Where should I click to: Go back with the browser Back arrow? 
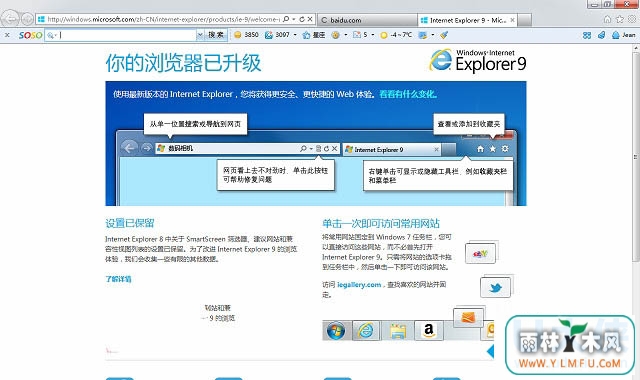pyautogui.click(x=10, y=19)
